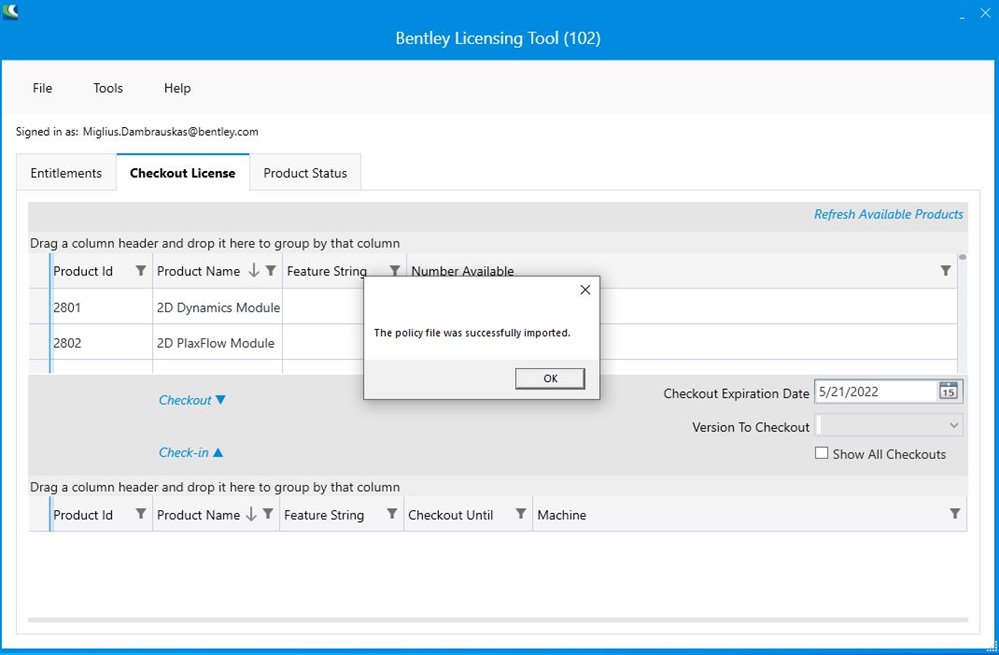Click the Check-in up-arrow link
This screenshot has width=999, height=655.
pyautogui.click(x=190, y=452)
